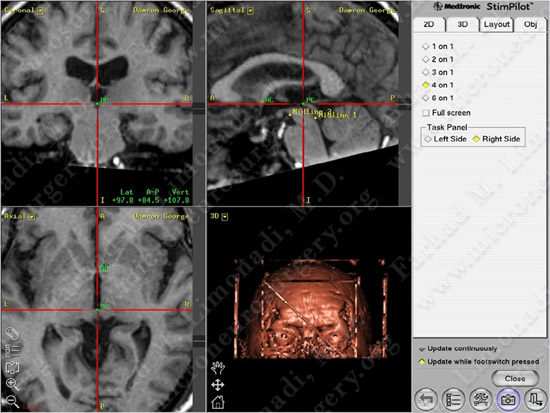Open the tools wrench round button

click(x=481, y=399)
